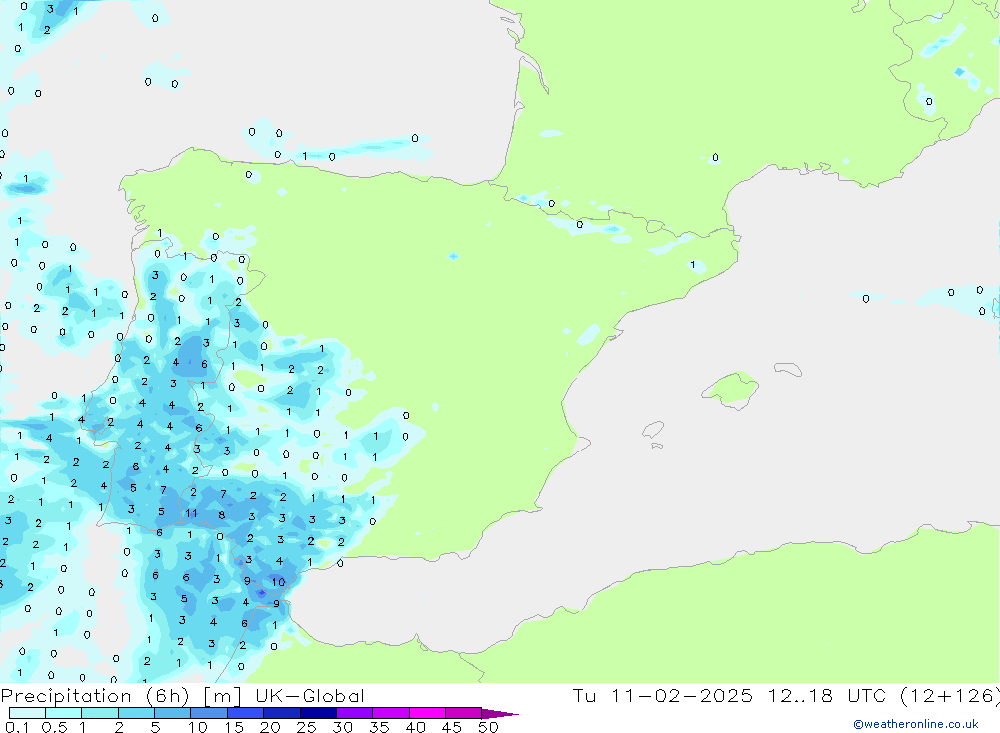This screenshot has height=733, width=1000.
Task: Pick the 10–15 legend color swatch
Action: pyautogui.click(x=209, y=713)
